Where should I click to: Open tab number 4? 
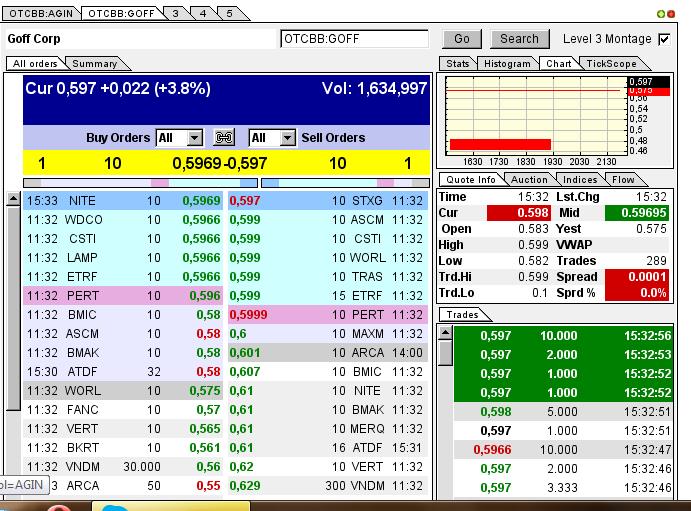point(203,14)
